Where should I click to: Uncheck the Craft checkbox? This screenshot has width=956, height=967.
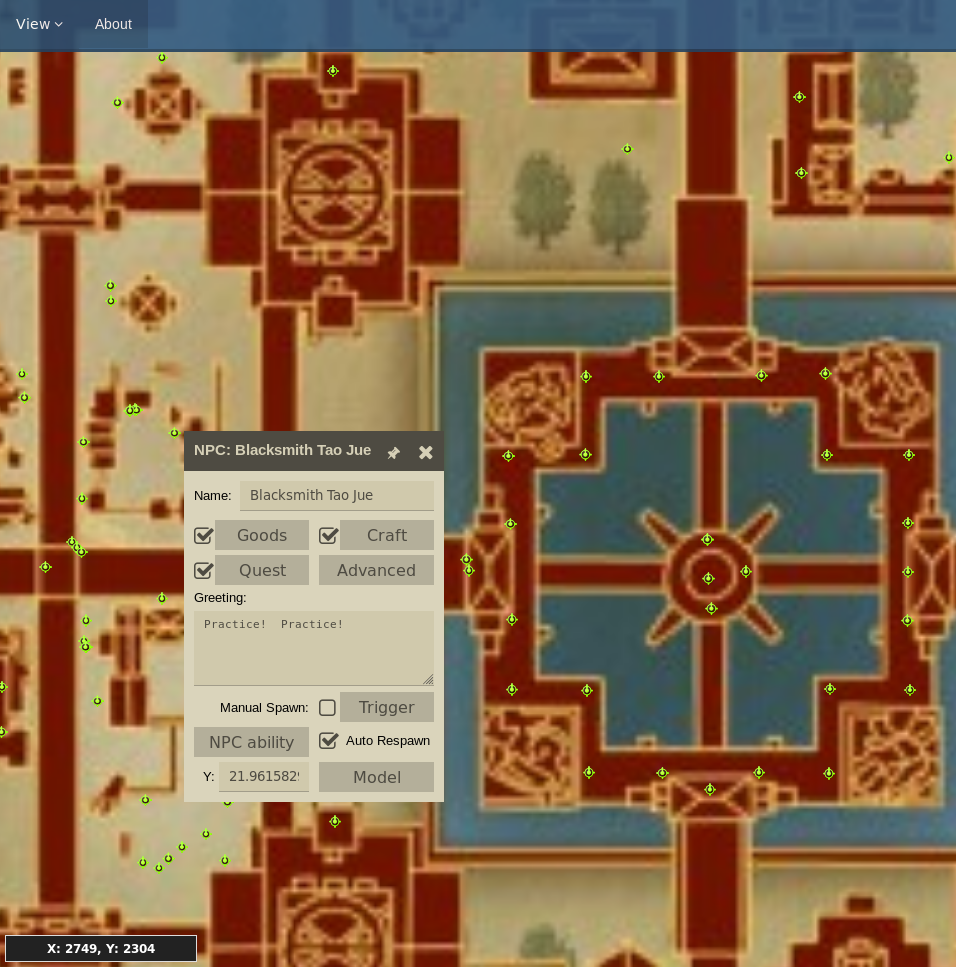point(328,535)
